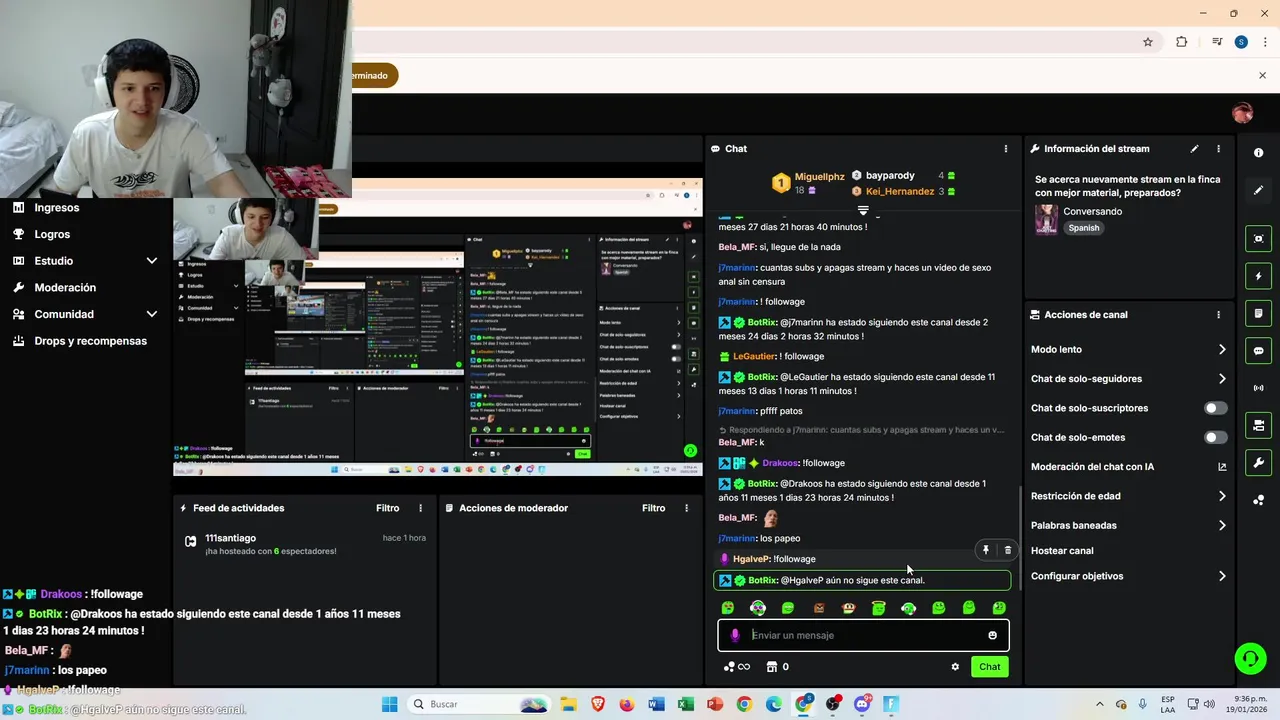Edit stream info with pencil icon
Viewport: 1280px width, 720px height.
point(1194,149)
